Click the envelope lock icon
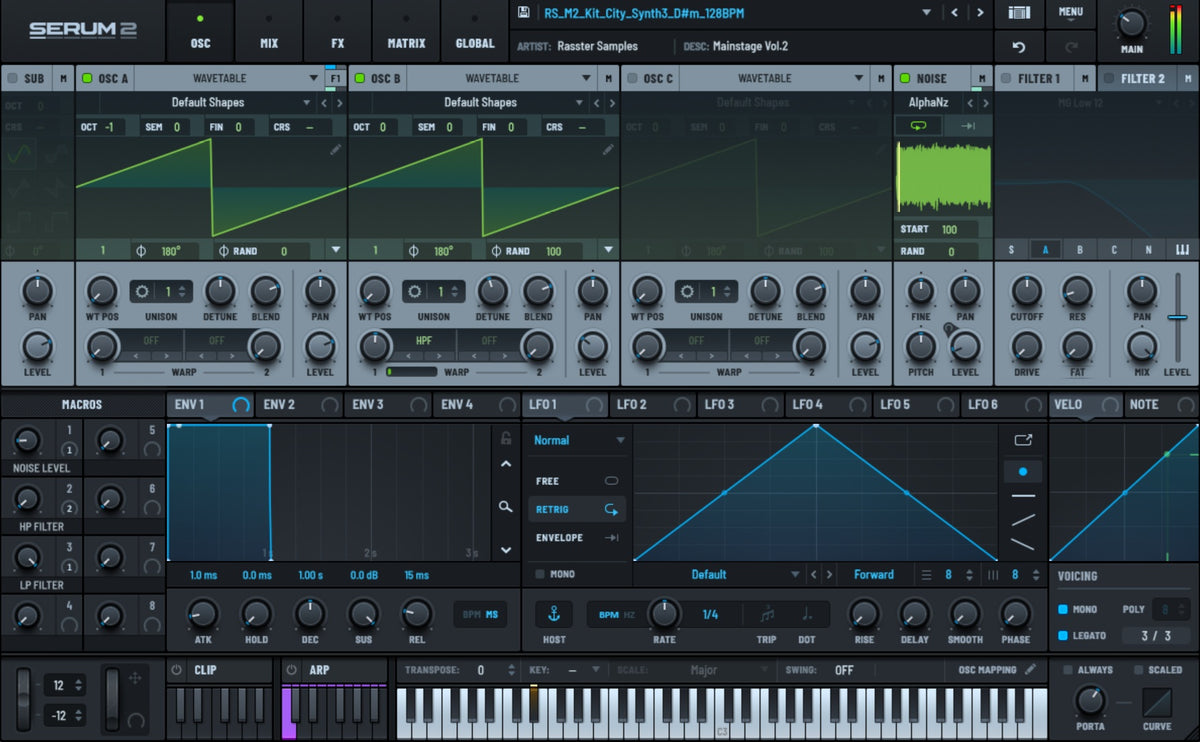The height and width of the screenshot is (742, 1200). click(506, 438)
